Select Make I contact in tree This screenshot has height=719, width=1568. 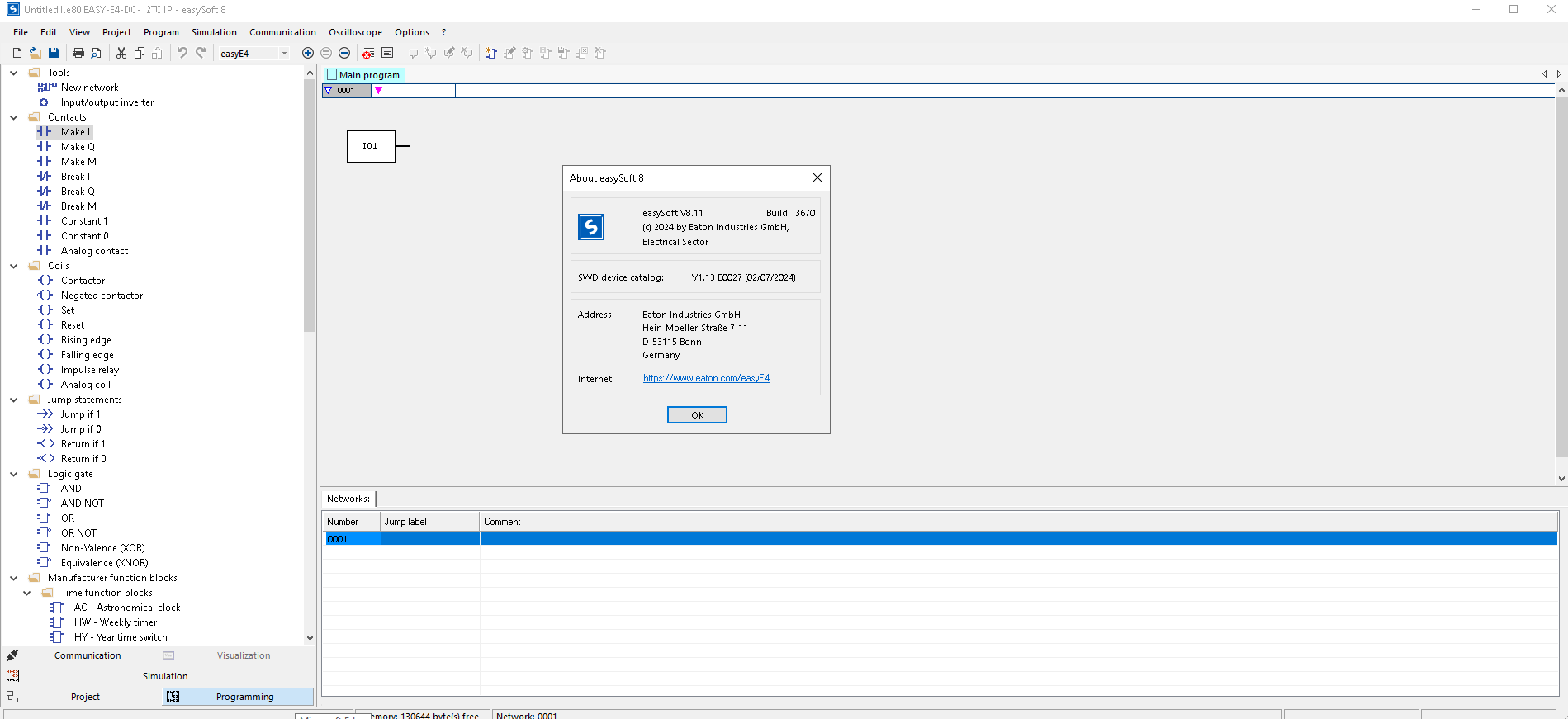pyautogui.click(x=75, y=132)
